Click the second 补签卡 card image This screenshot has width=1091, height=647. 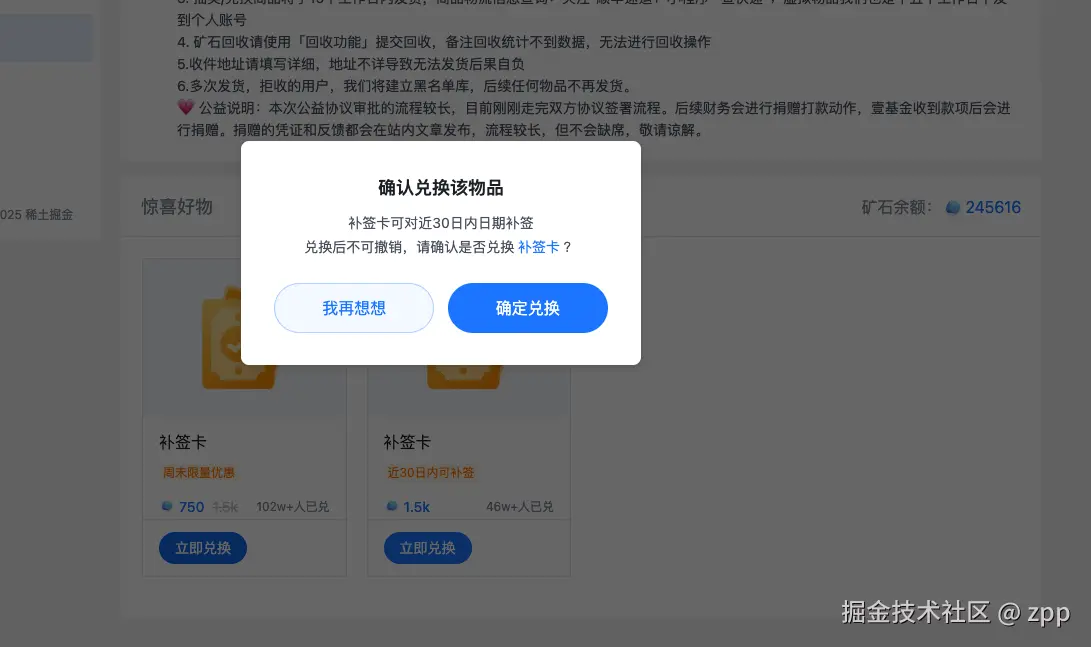(x=465, y=376)
